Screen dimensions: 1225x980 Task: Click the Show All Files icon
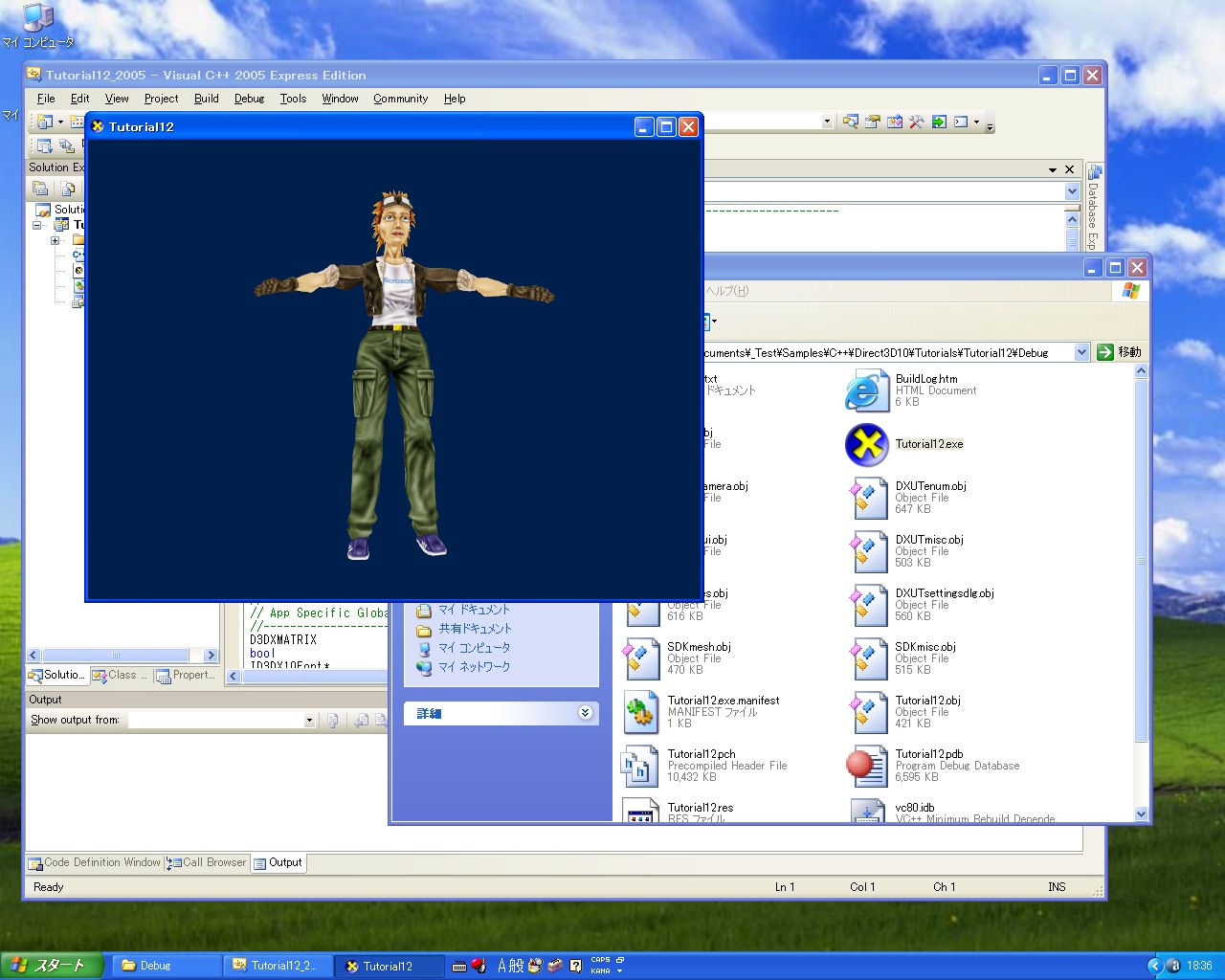coord(67,189)
